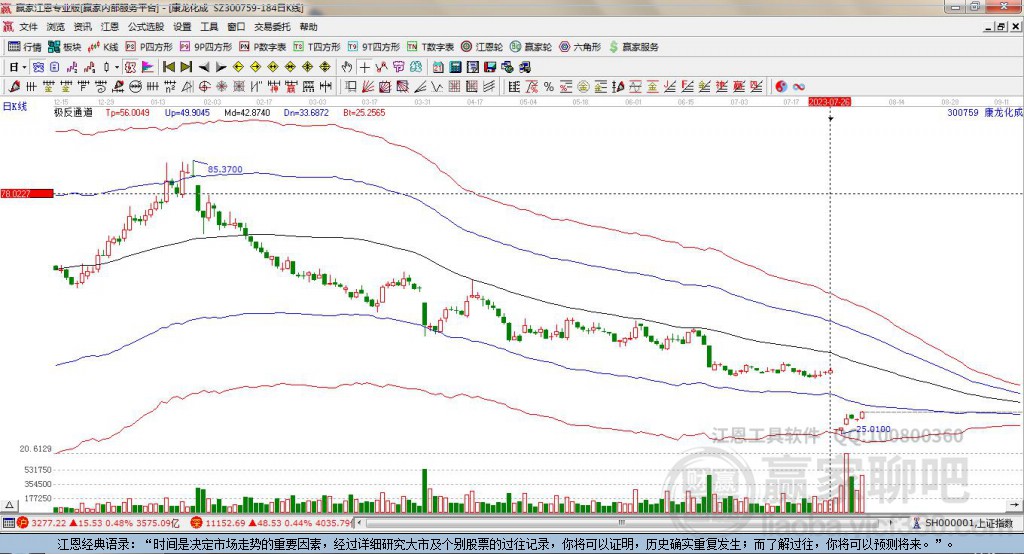Screen dimensions: 1024x554
Task: Select the zigzag wave line tool
Action: pyautogui.click(x=437, y=86)
